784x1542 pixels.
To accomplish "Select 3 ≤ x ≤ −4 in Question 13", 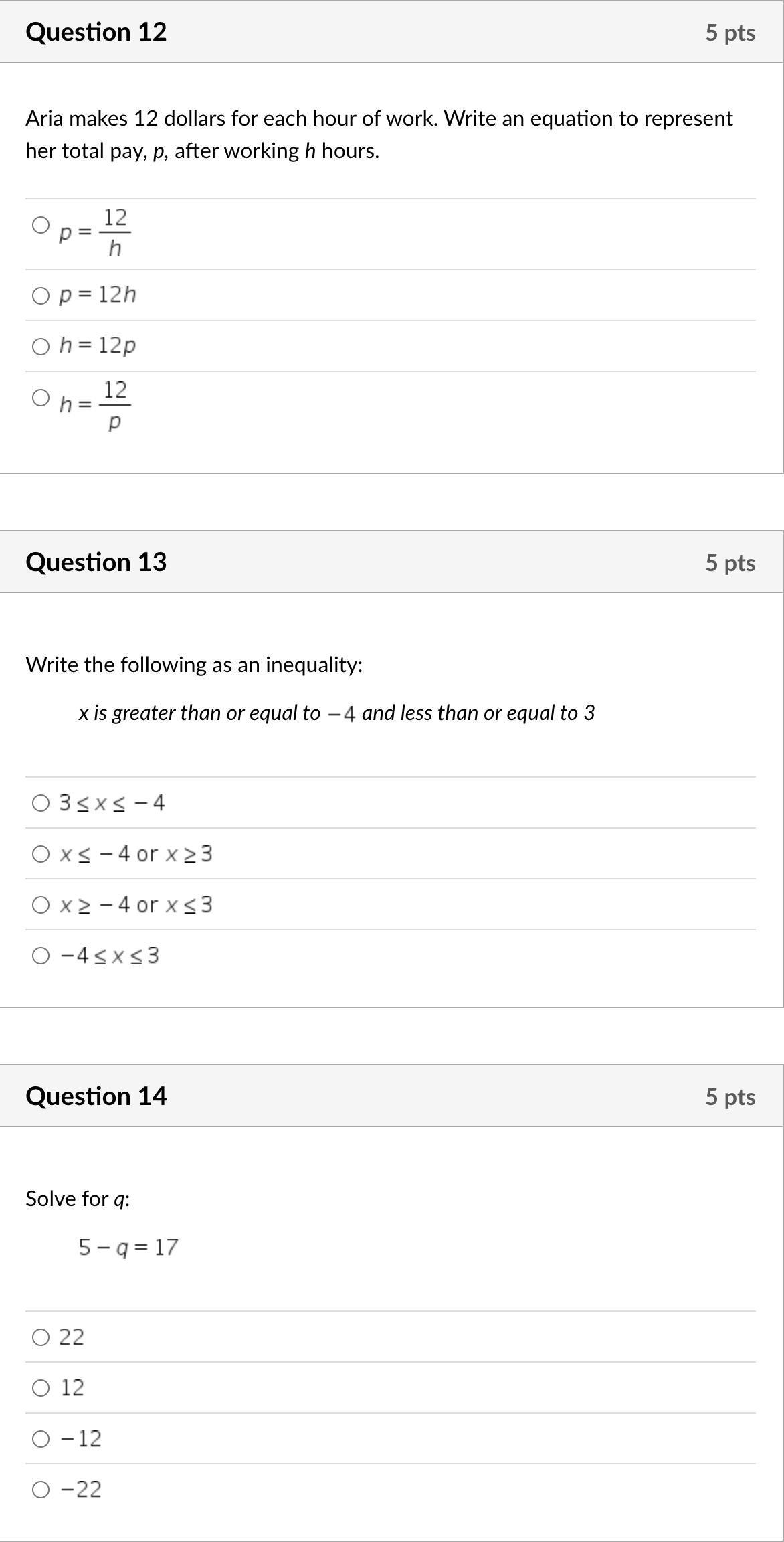I will coord(41,802).
